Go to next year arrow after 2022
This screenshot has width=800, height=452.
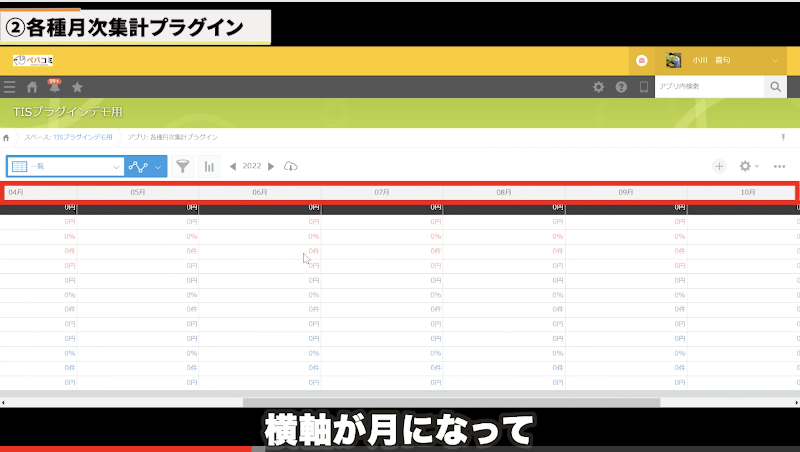[x=271, y=166]
